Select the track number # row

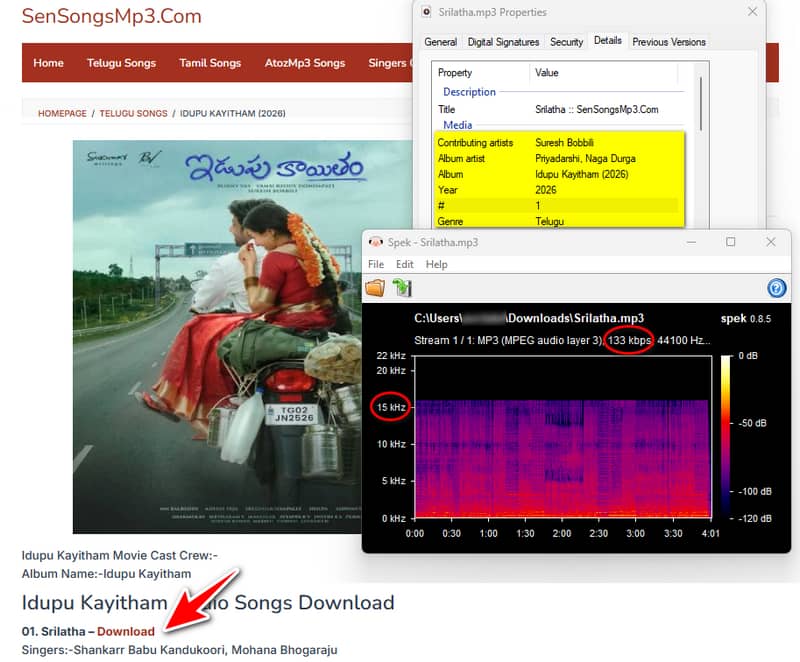point(558,206)
